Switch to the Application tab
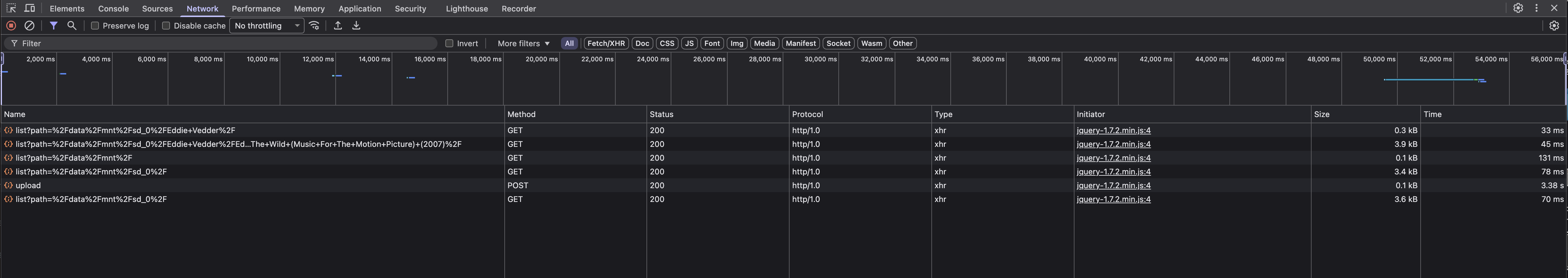Viewport: 1568px width, 278px height. [x=360, y=9]
